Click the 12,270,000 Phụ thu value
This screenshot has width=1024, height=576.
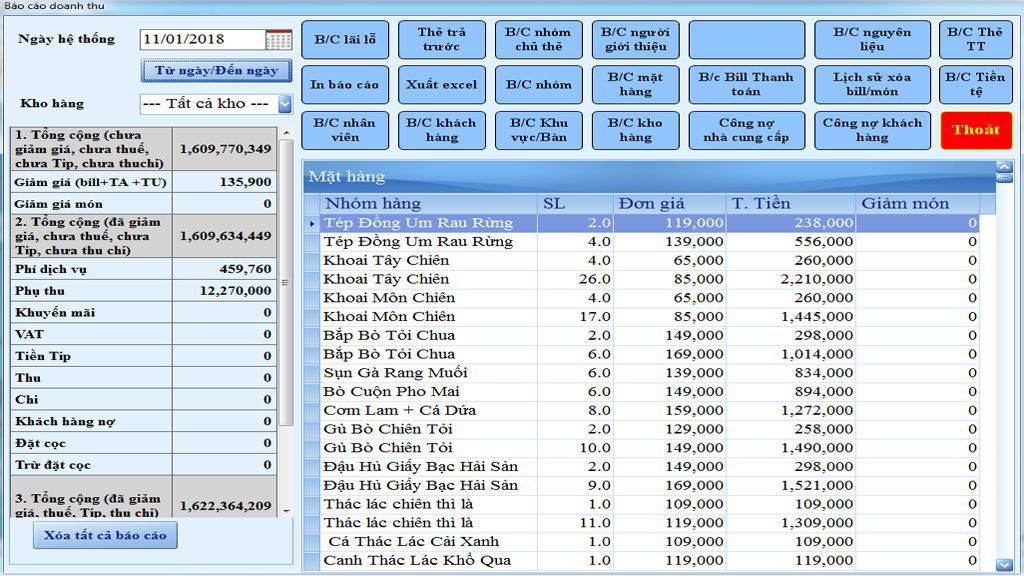coord(235,291)
